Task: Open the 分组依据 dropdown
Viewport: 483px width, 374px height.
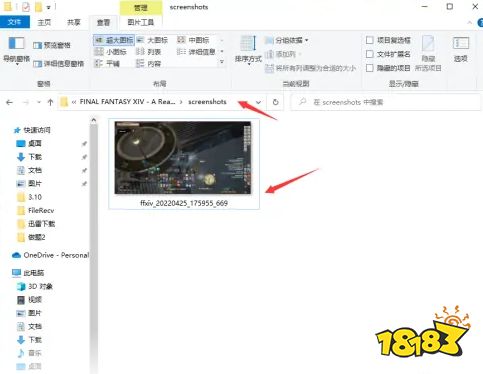Action: point(287,40)
